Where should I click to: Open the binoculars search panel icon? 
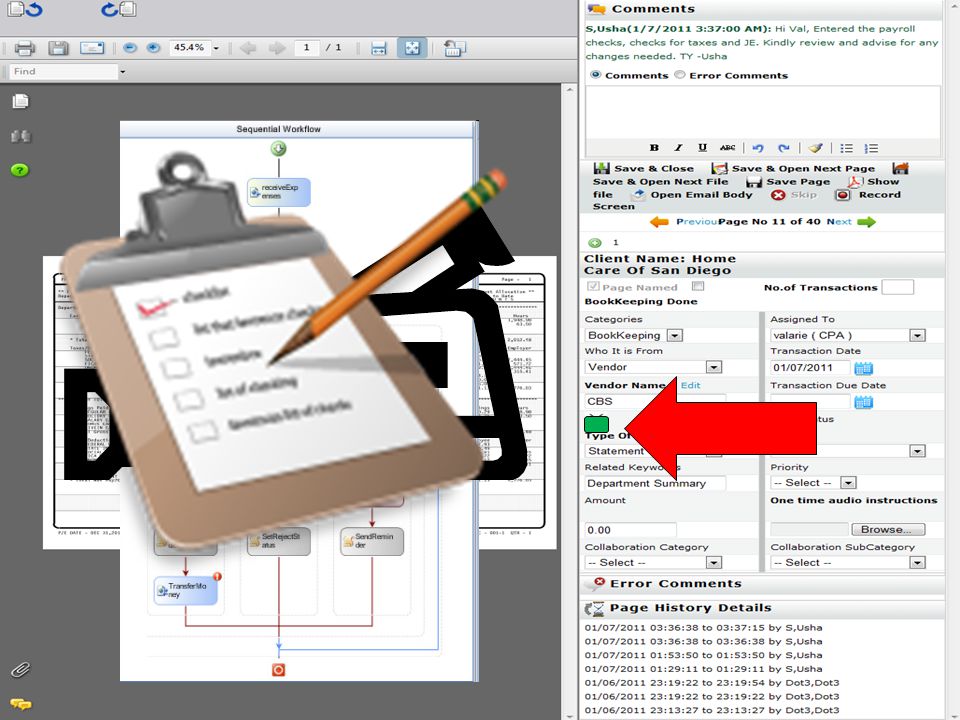click(x=20, y=136)
